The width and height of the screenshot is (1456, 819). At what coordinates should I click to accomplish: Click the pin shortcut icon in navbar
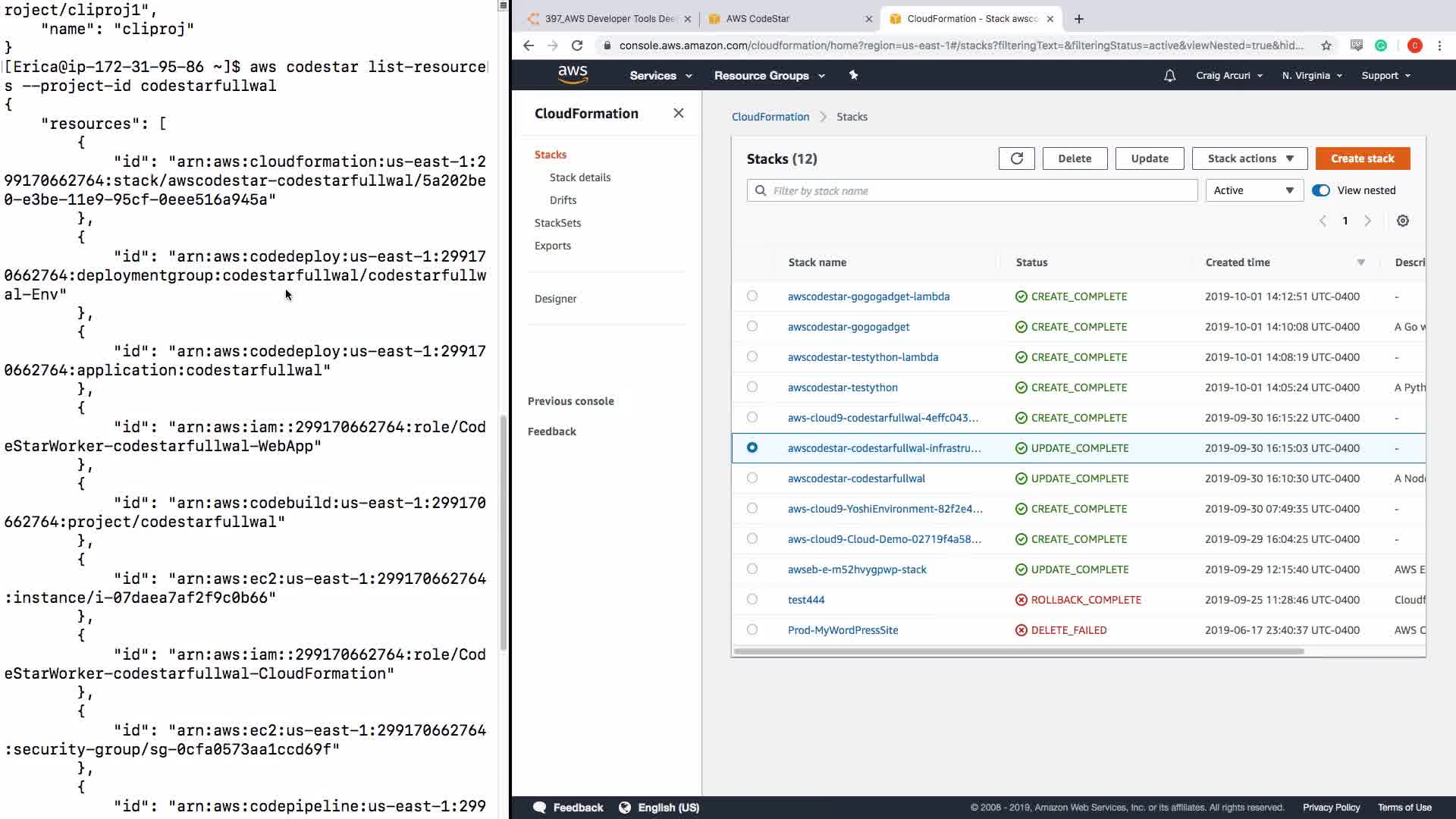coord(853,75)
